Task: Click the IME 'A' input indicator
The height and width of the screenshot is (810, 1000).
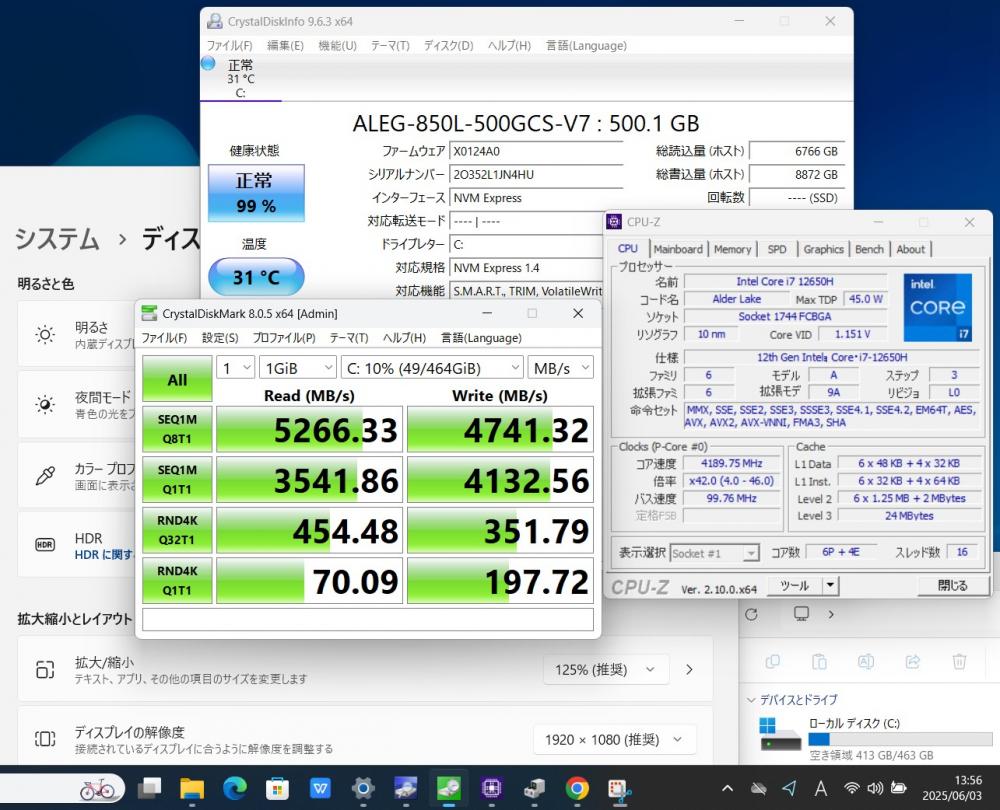Action: pos(821,788)
